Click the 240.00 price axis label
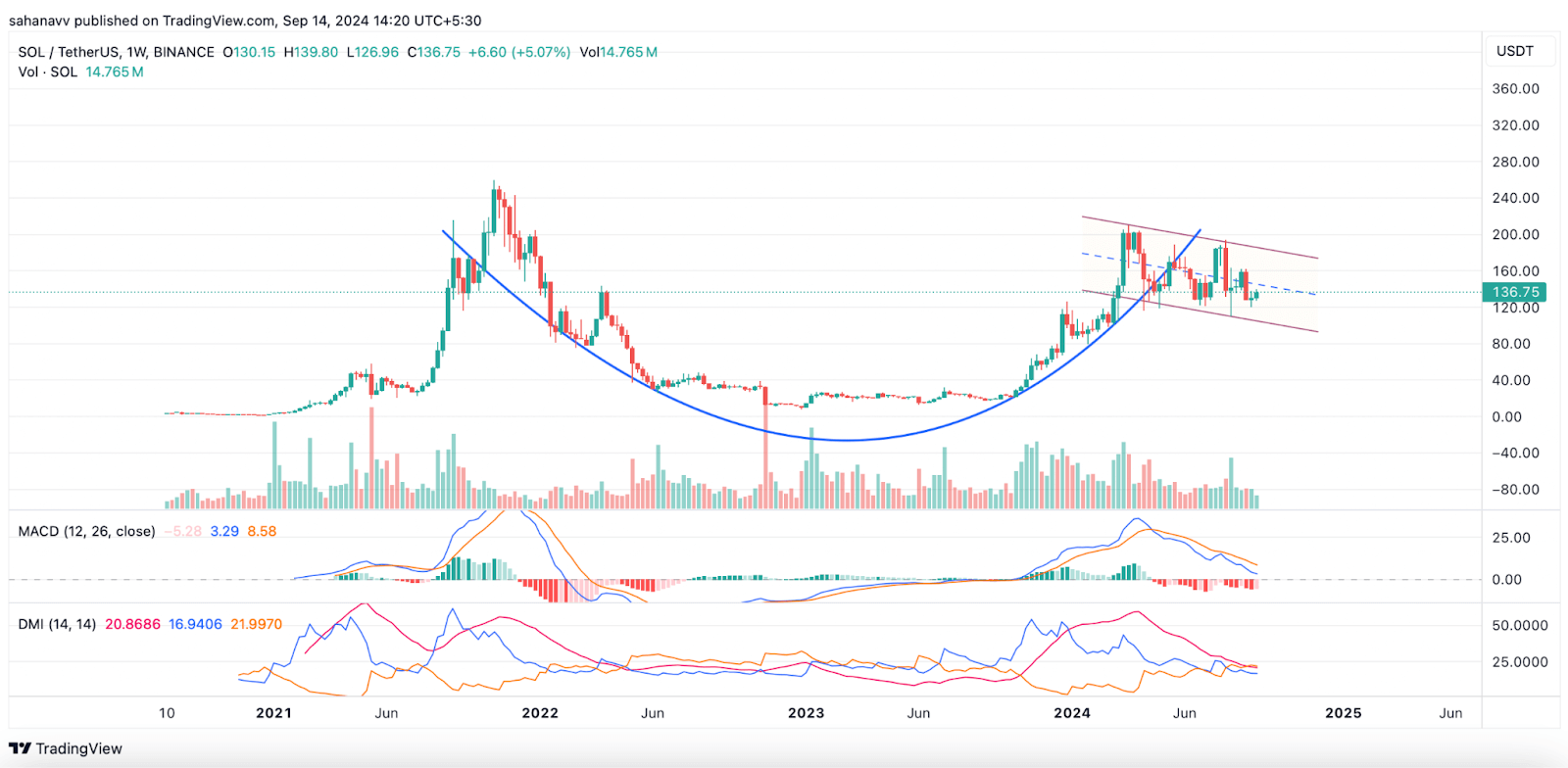 coord(1515,198)
